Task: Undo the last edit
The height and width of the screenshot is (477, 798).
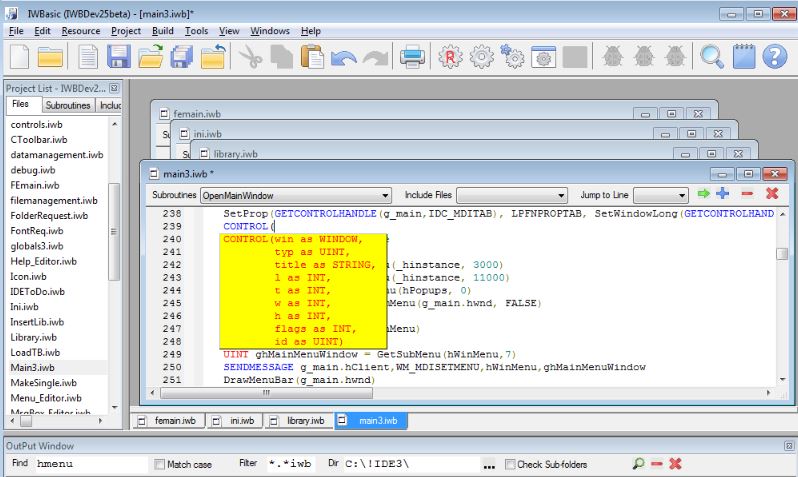Action: [x=344, y=58]
